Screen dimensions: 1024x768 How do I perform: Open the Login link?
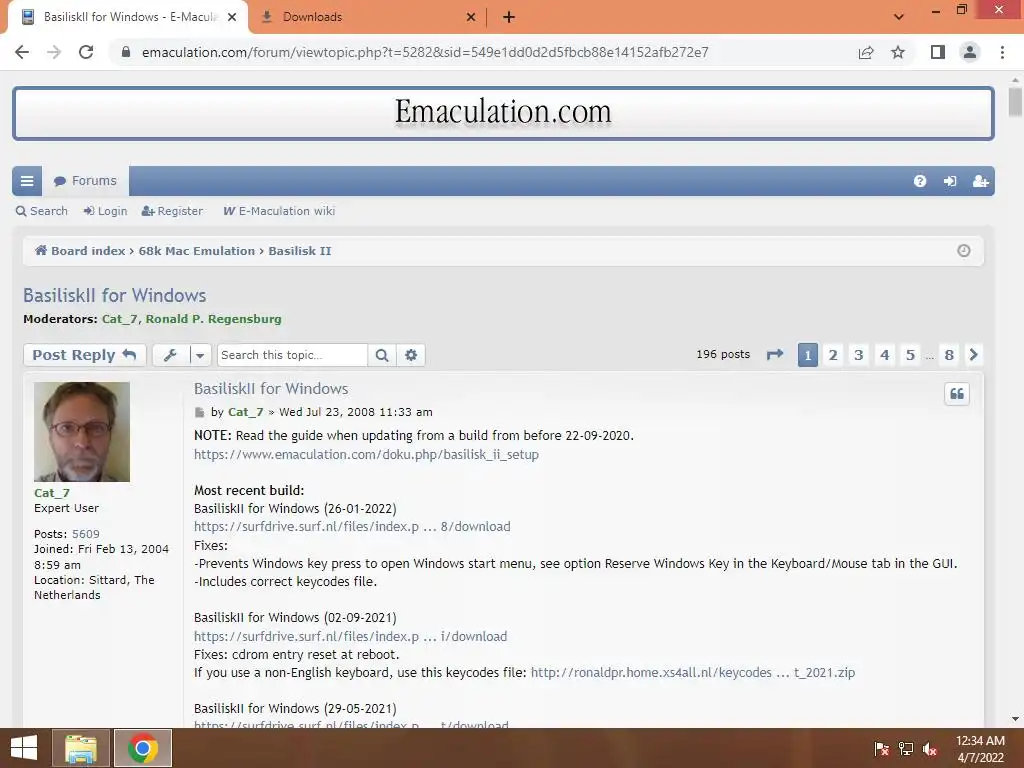(x=105, y=211)
